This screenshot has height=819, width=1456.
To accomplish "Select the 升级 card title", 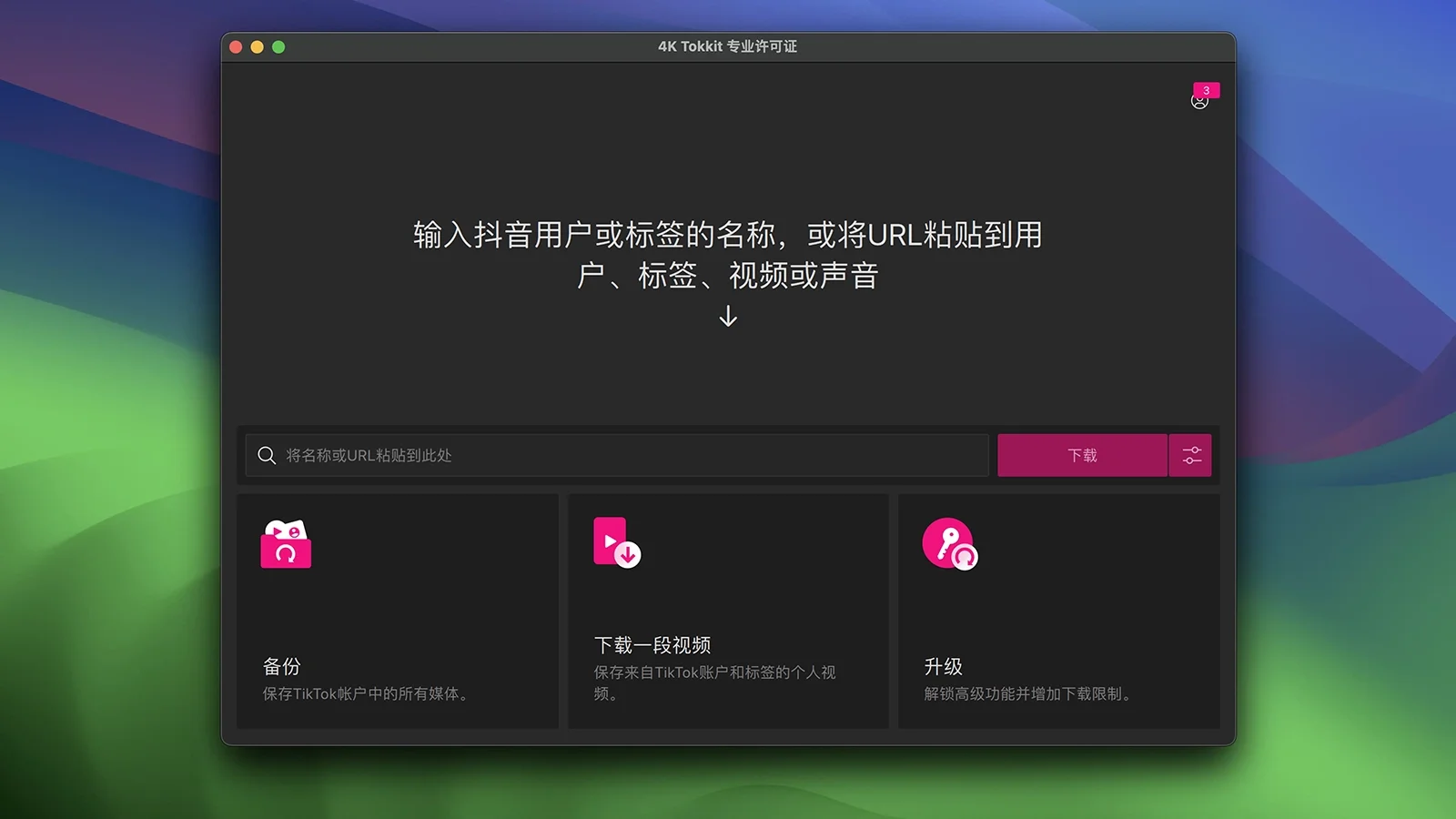I will 944,666.
